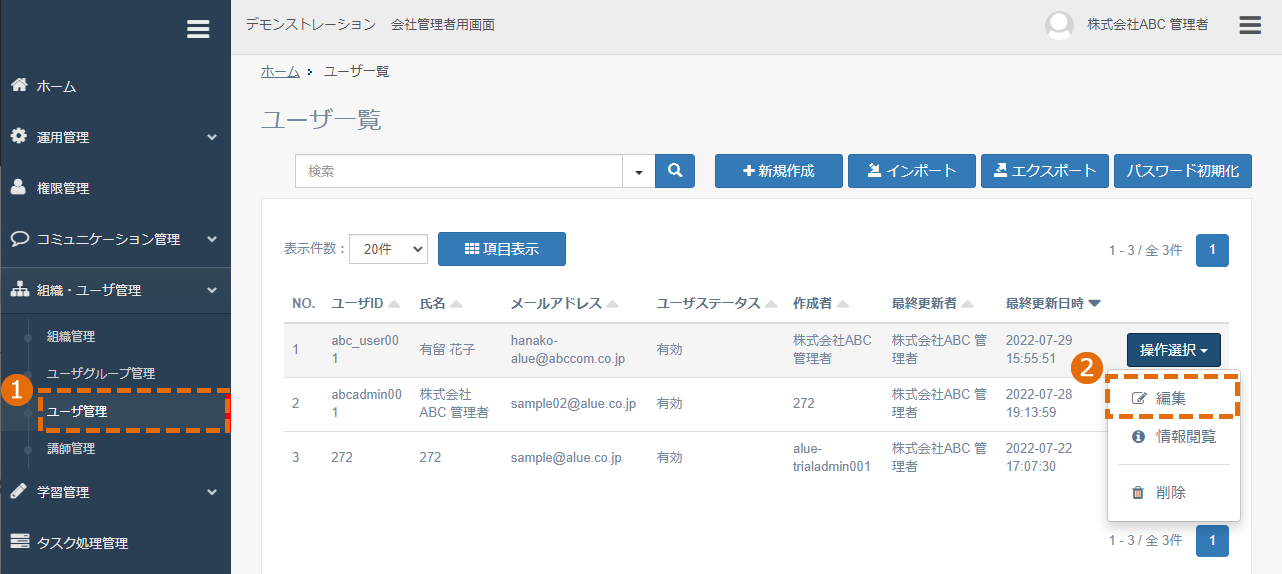Click top pagination page 1

tap(1212, 250)
